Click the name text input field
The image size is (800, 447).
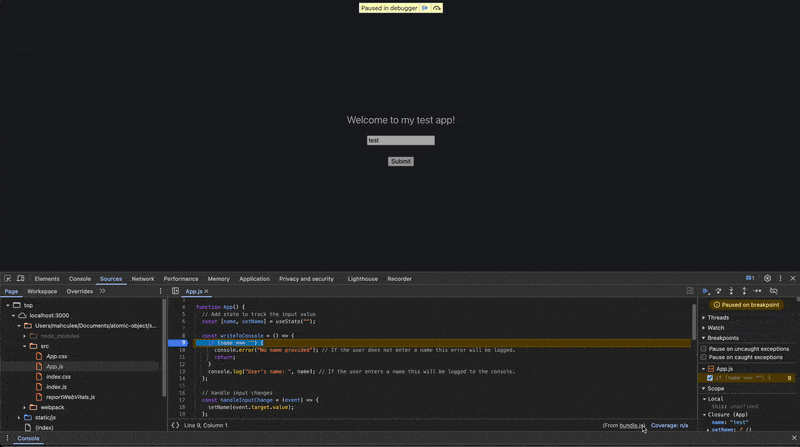tap(401, 140)
